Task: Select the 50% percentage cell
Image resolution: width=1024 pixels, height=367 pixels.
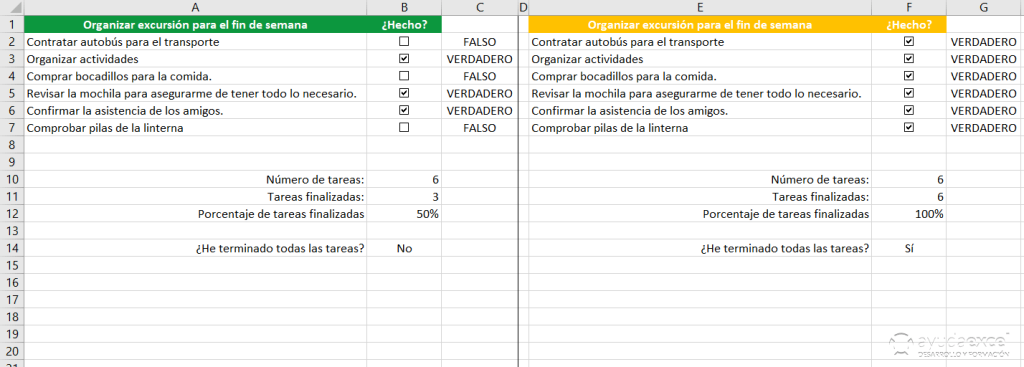Action: tap(404, 214)
